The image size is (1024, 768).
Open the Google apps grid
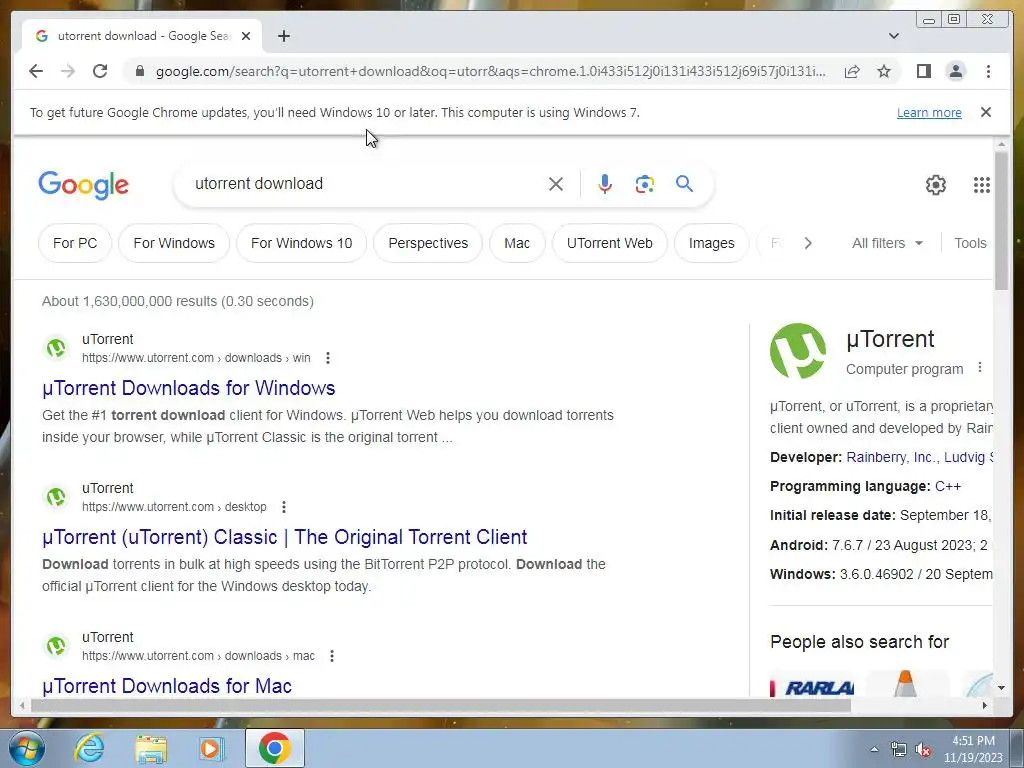pos(981,185)
